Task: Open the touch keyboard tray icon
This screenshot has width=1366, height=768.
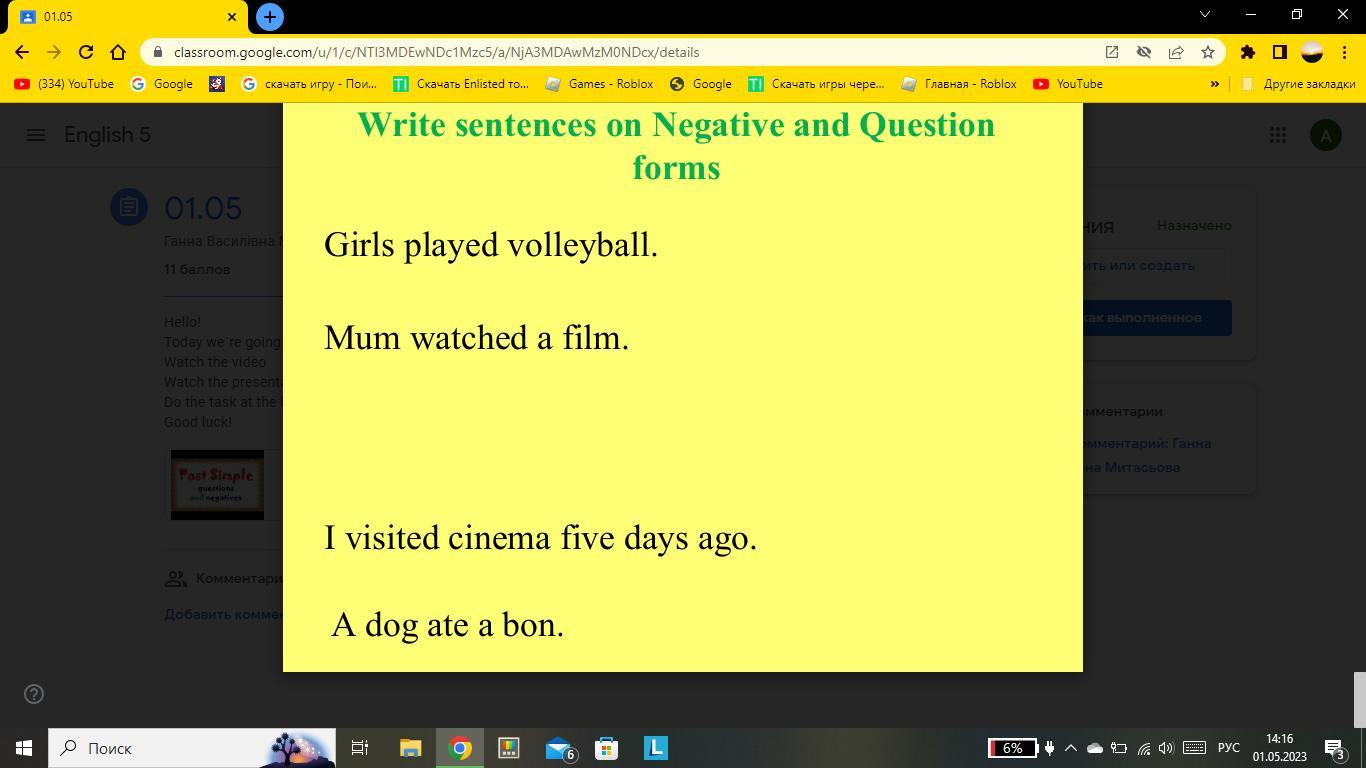Action: [1194, 748]
